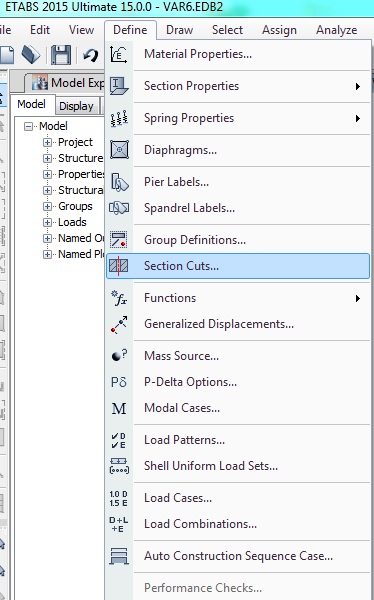Switch to the Display tab
The image size is (374, 600).
[77, 106]
